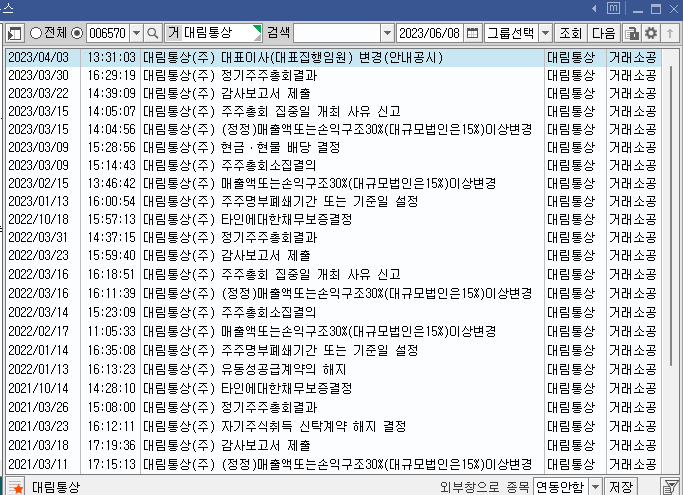Click the up arrow toolbar icon
Viewport: 683px width, 495px height.
tap(670, 33)
